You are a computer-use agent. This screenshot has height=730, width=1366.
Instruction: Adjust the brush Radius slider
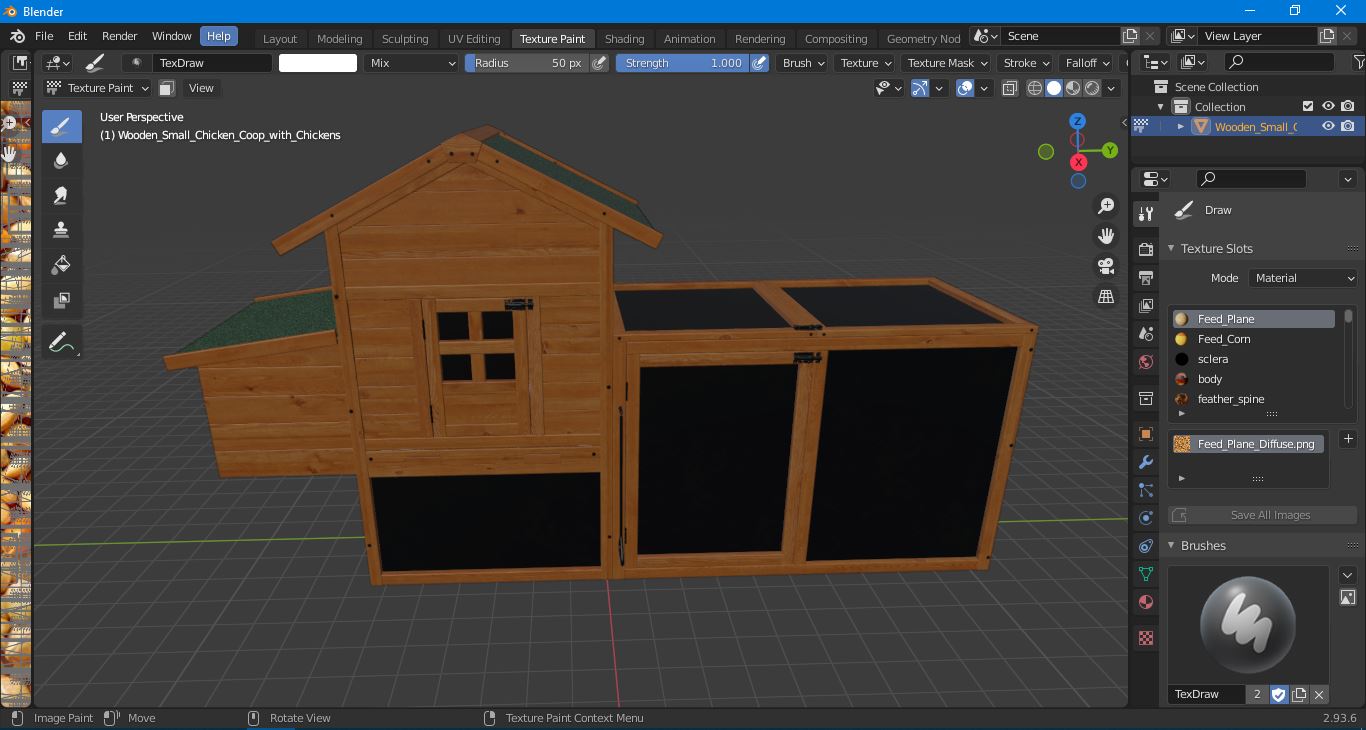(527, 63)
